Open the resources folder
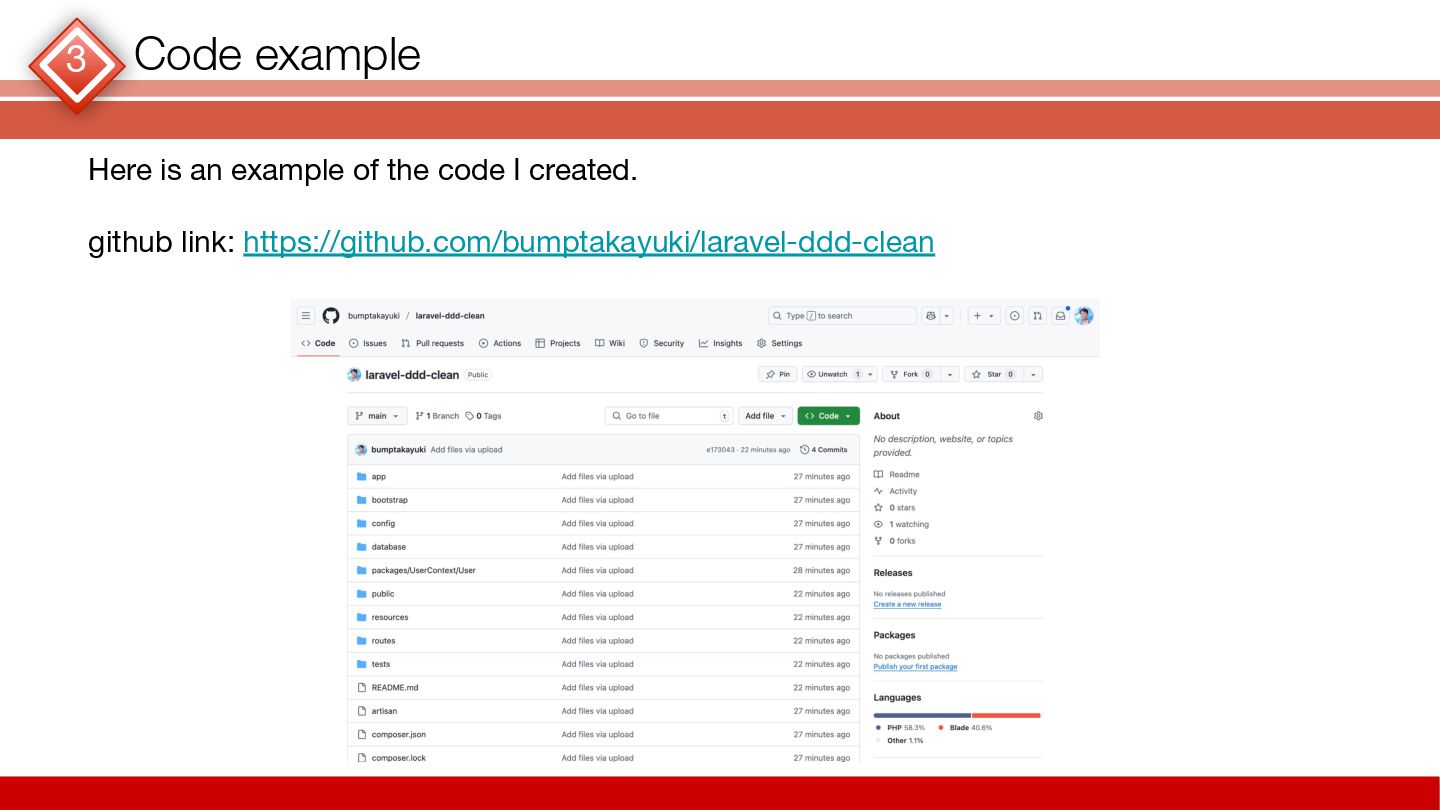 389,617
